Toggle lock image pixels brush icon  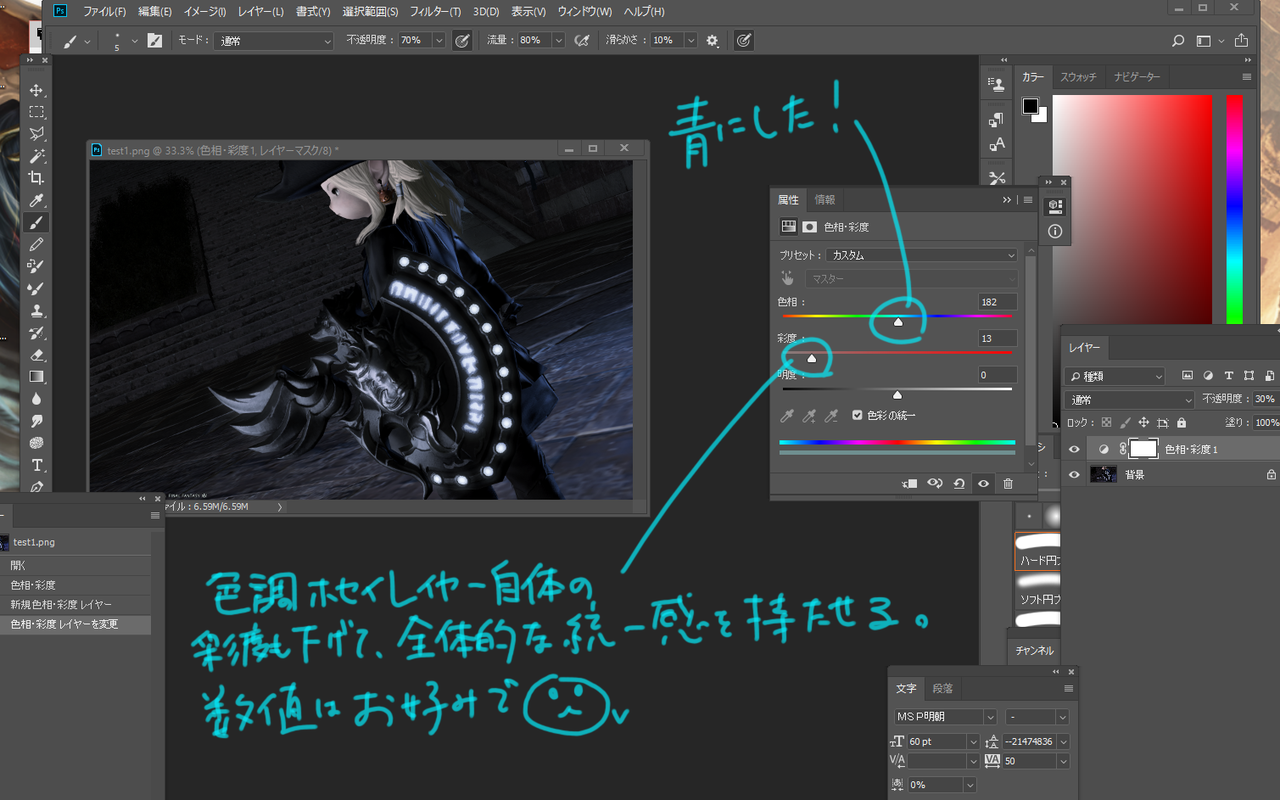point(1125,423)
